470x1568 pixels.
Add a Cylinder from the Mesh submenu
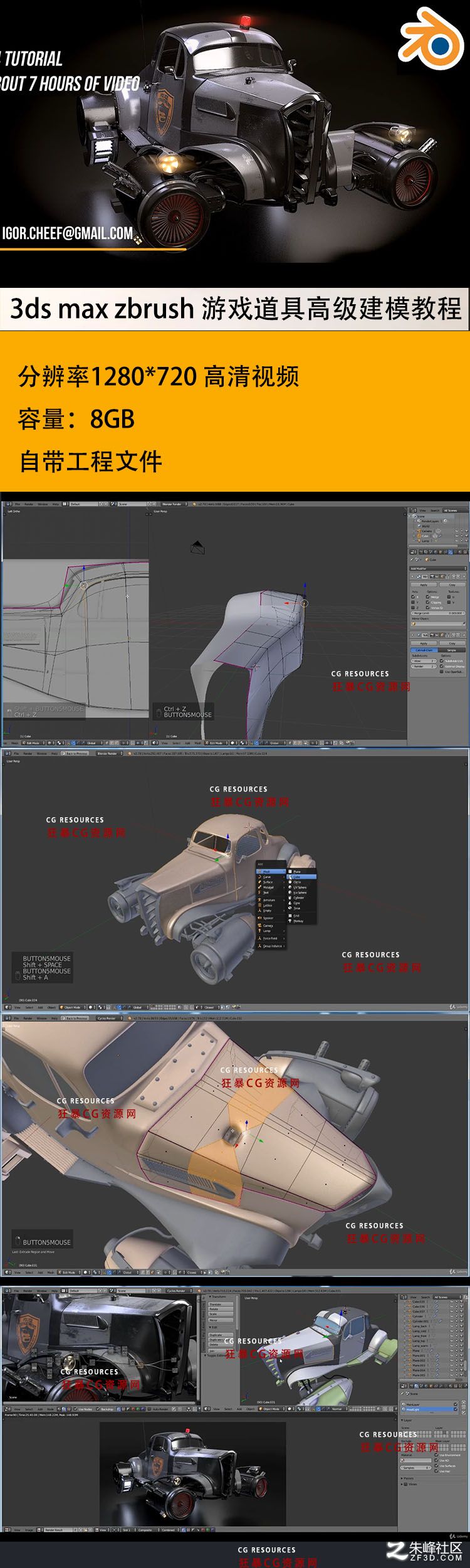click(x=301, y=898)
